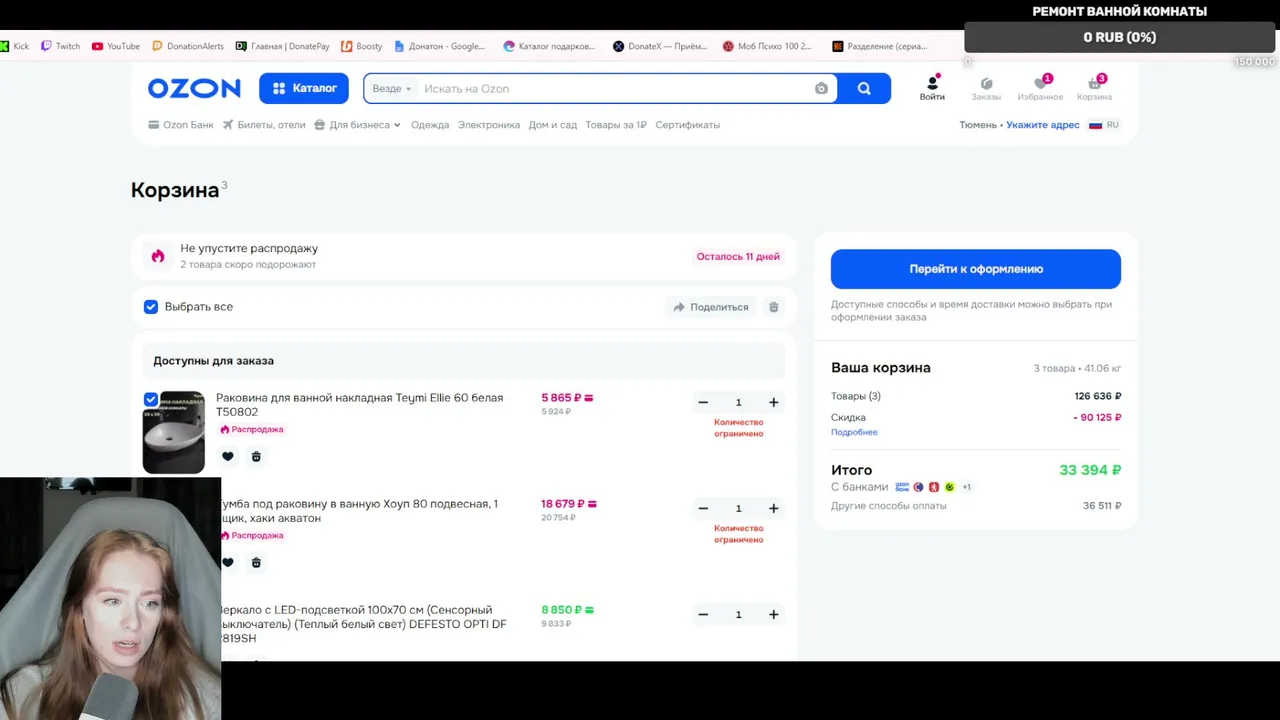Open Заказы orders icon
This screenshot has height=720, width=1280.
986,89
